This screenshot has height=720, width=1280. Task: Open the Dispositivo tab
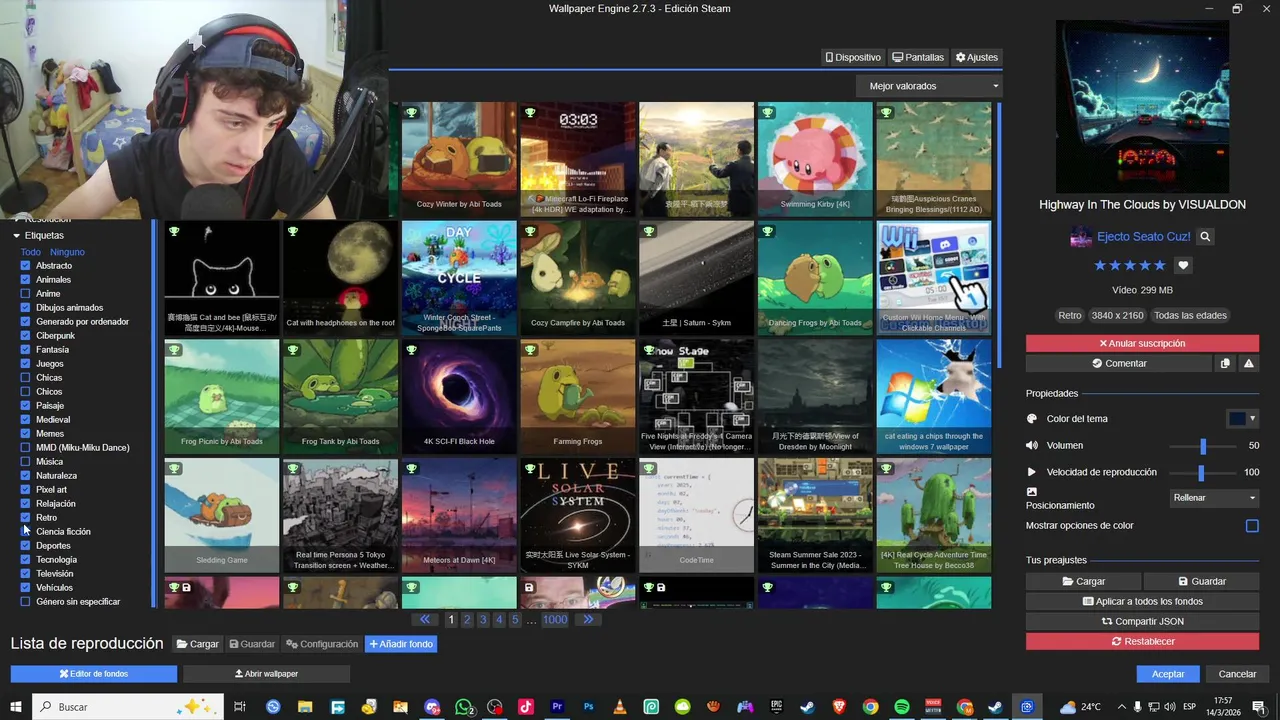pos(853,58)
